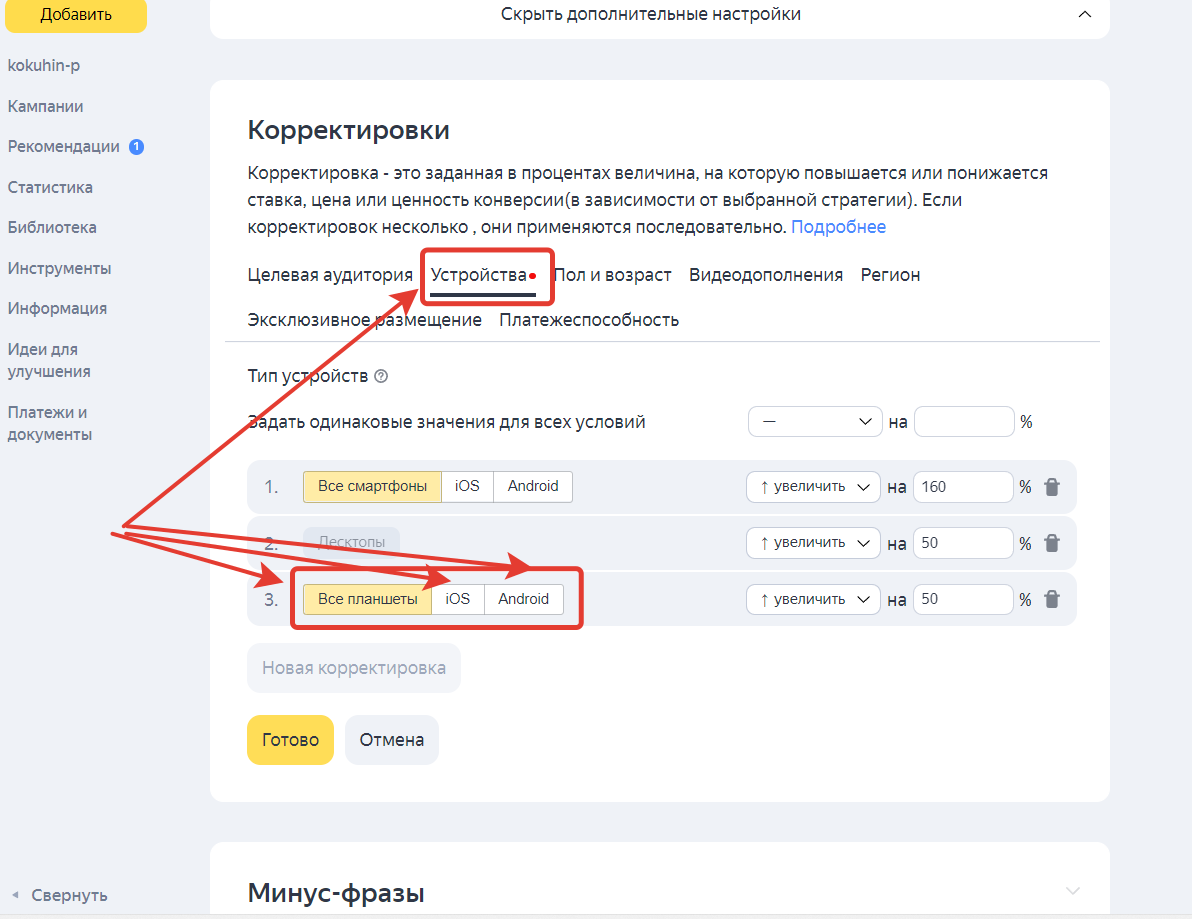Viewport: 1192px width, 919px height.
Task: Remove the Все планшеты correction with trash icon
Action: point(1051,599)
